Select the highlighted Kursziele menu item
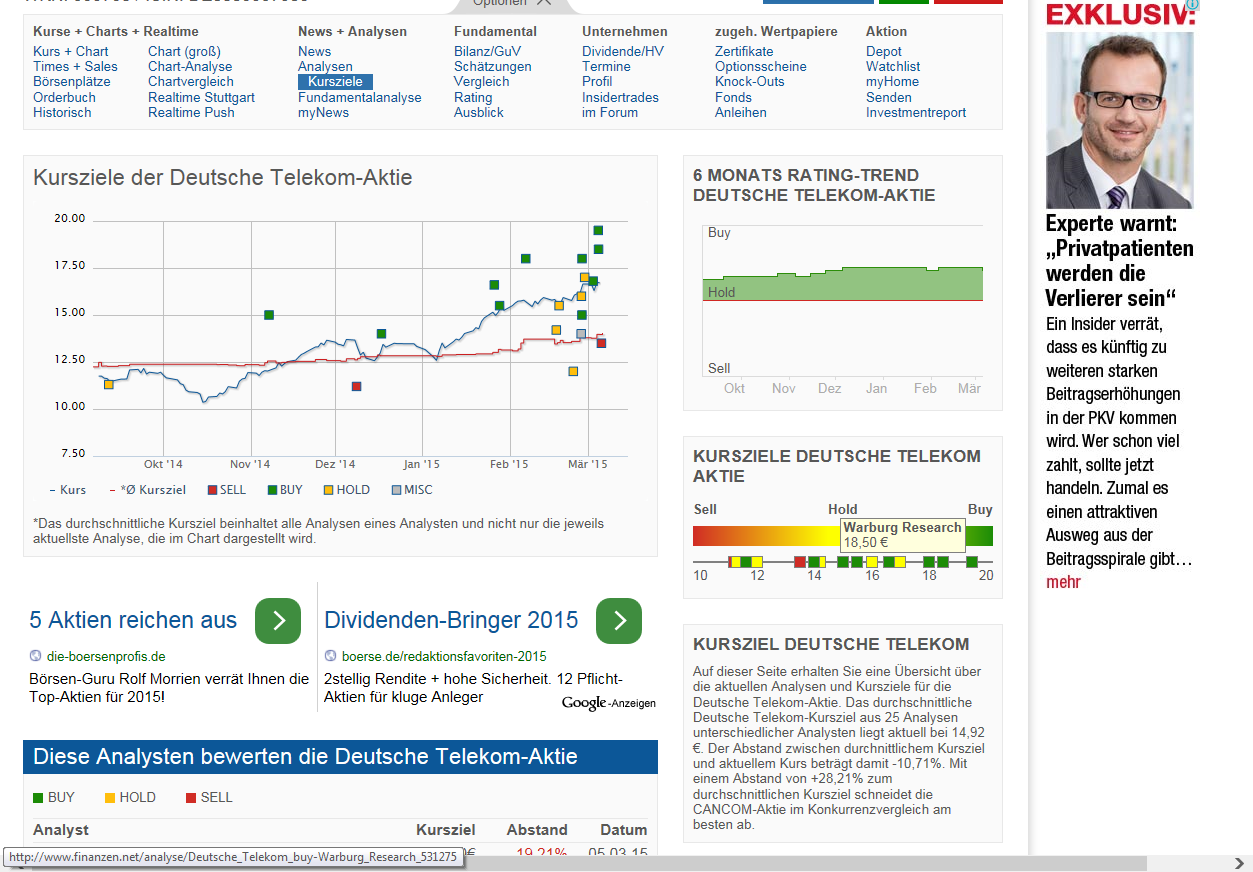The width and height of the screenshot is (1253, 872). [x=335, y=82]
